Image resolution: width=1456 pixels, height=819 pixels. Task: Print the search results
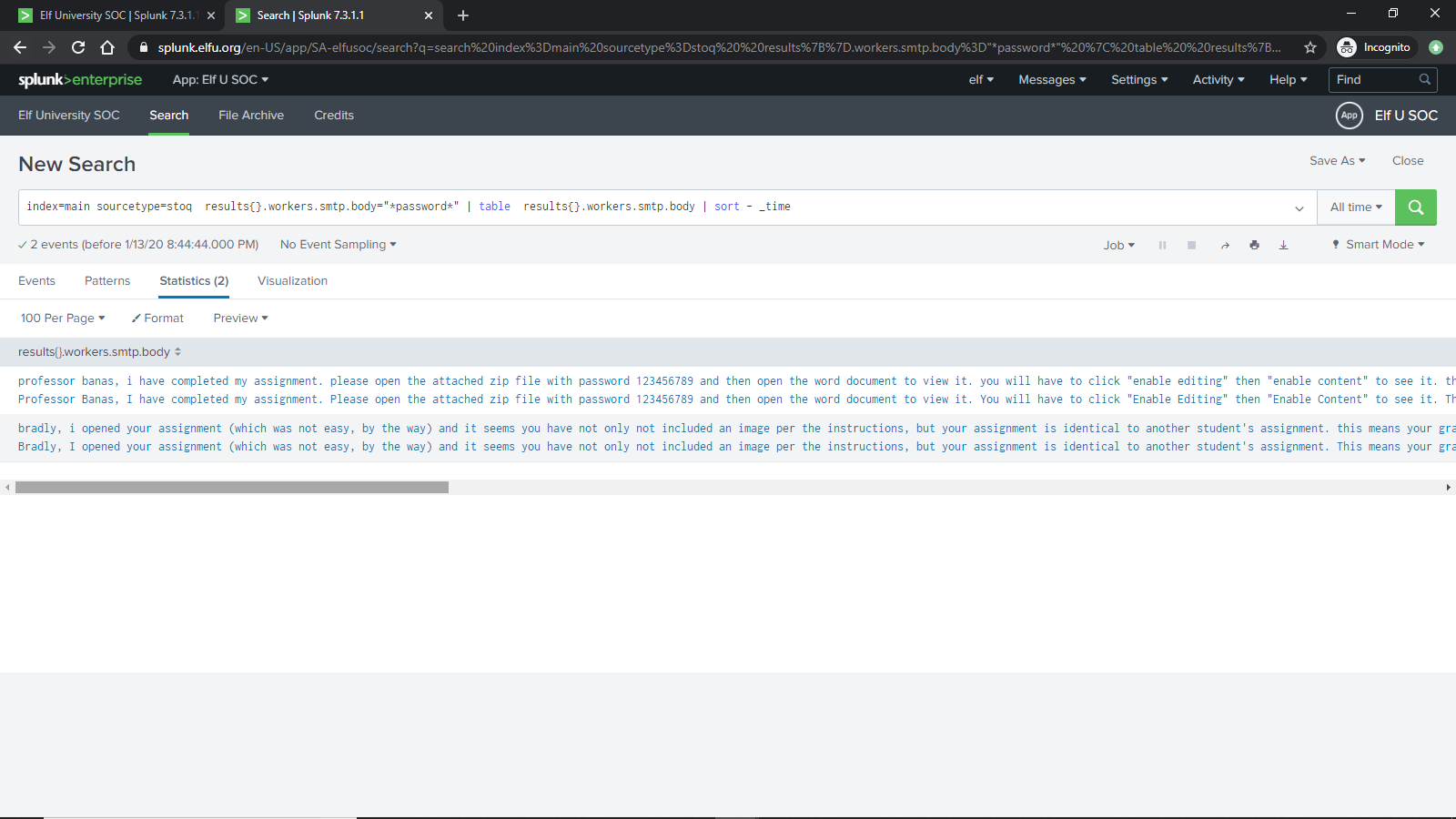1254,245
